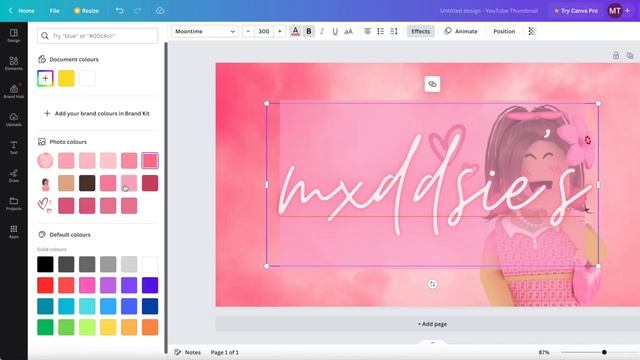
Task: Open the Uploads sidebar tab
Action: (x=13, y=119)
